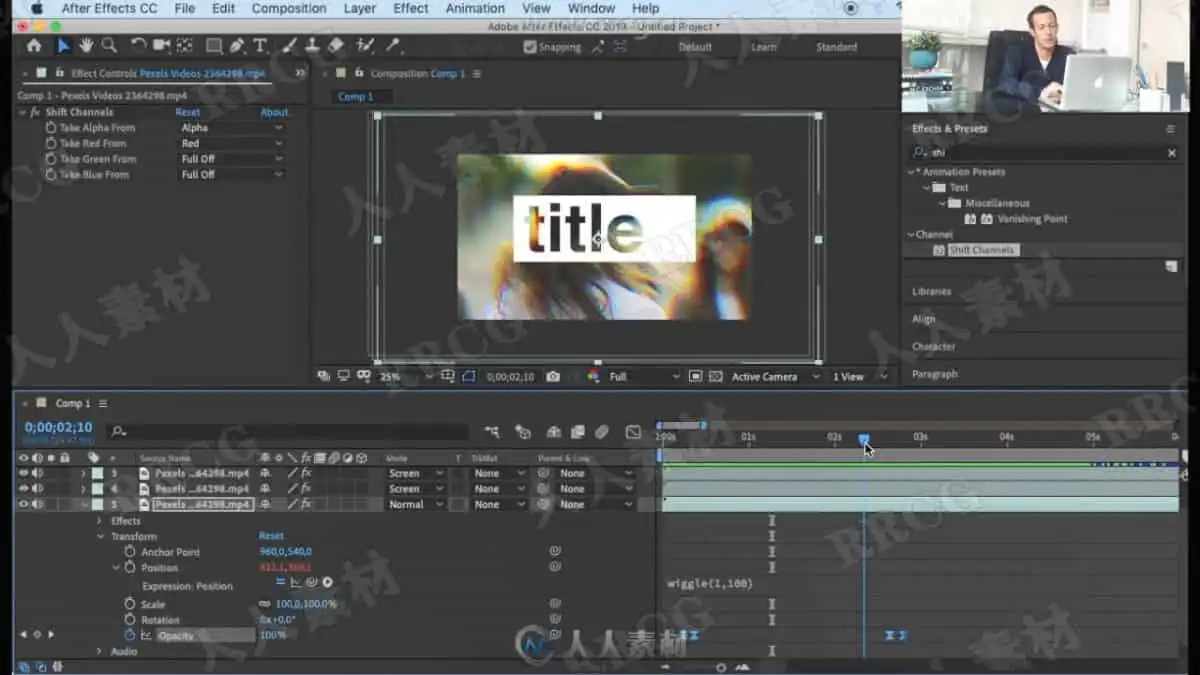The height and width of the screenshot is (675, 1200).
Task: Click the Hide Shy Layers timeline button
Action: pos(553,432)
